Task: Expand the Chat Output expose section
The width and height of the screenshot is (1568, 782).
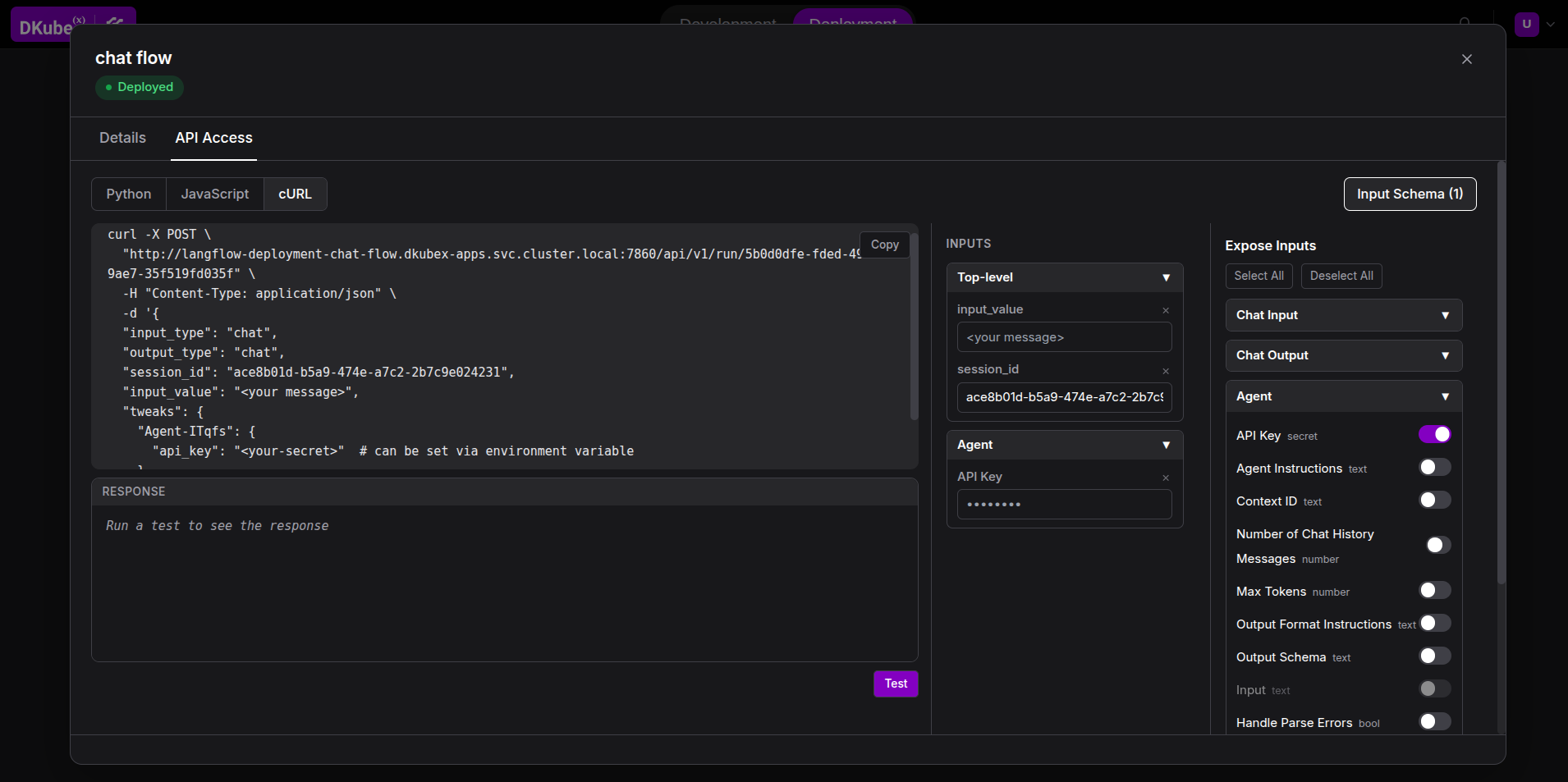Action: [x=1343, y=355]
